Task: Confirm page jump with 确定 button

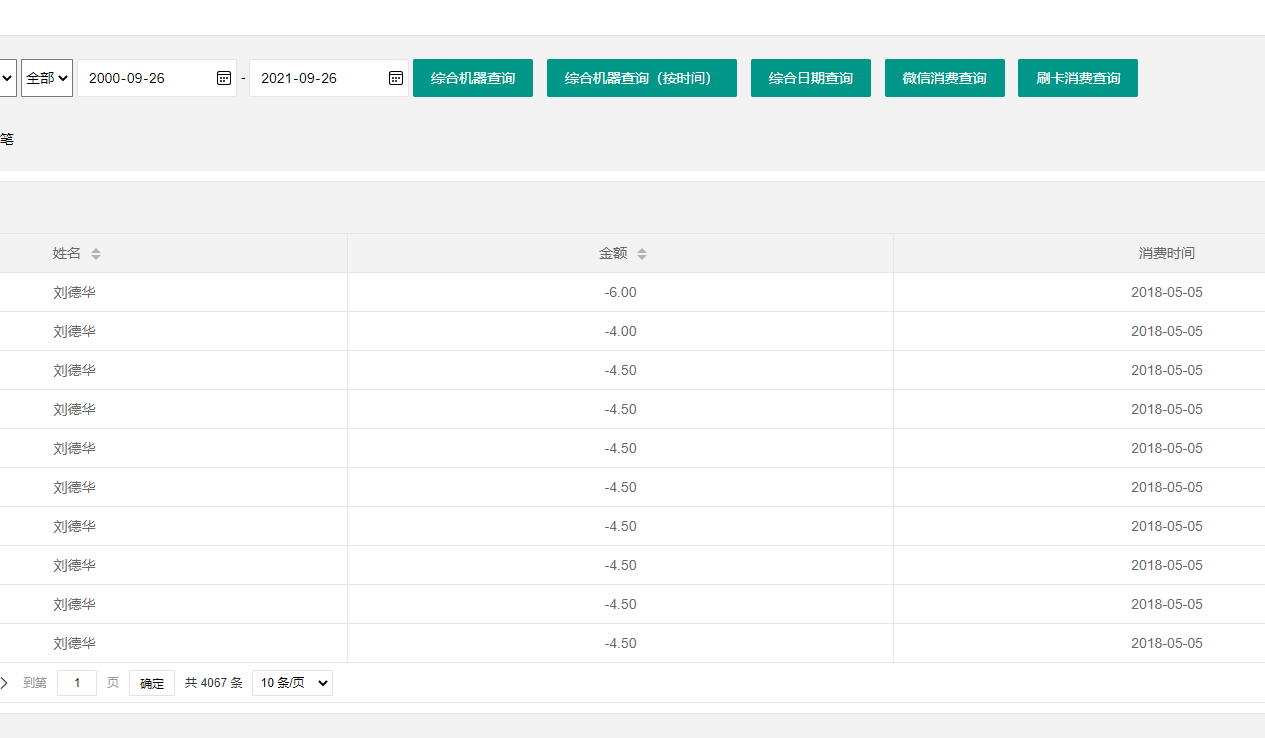Action: [152, 683]
